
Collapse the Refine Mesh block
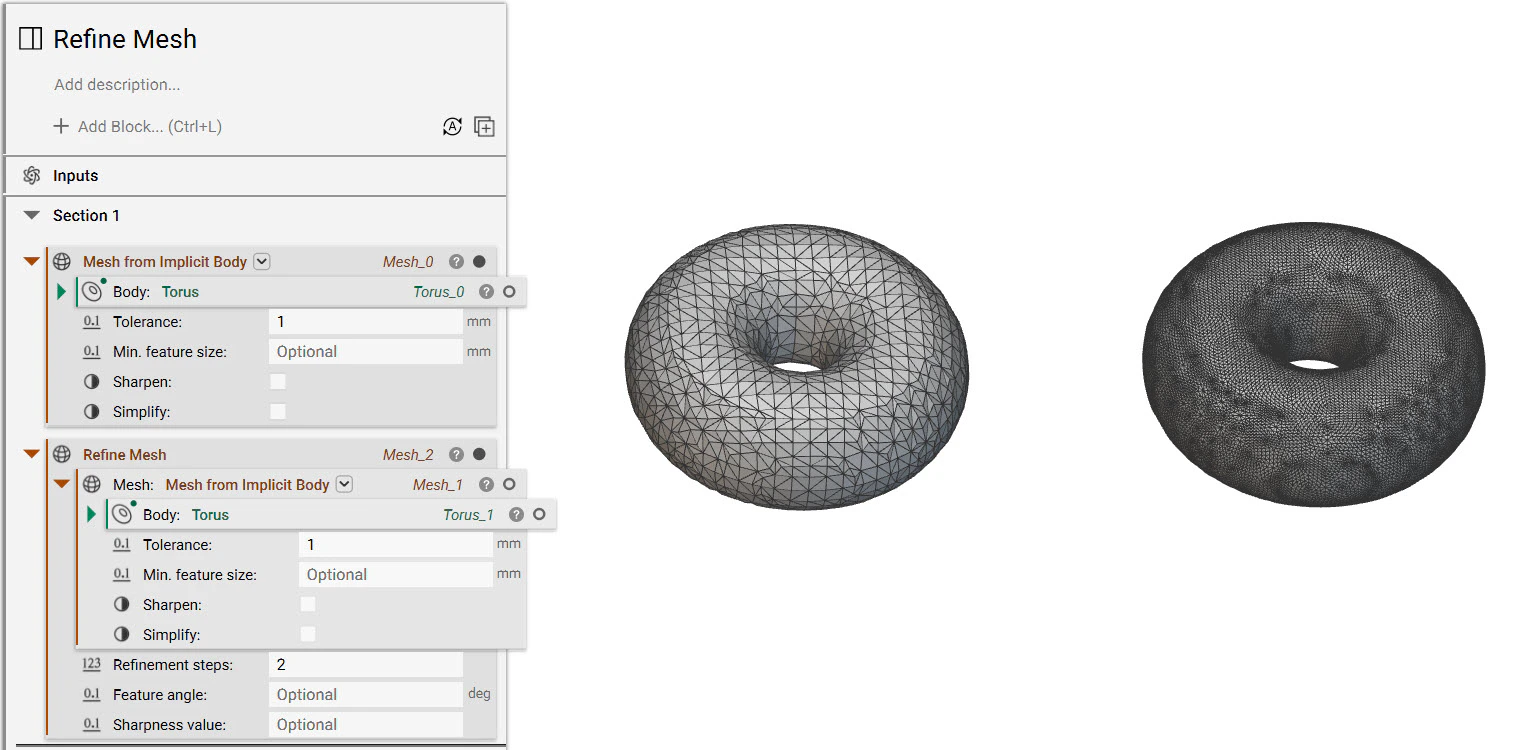pyautogui.click(x=31, y=454)
